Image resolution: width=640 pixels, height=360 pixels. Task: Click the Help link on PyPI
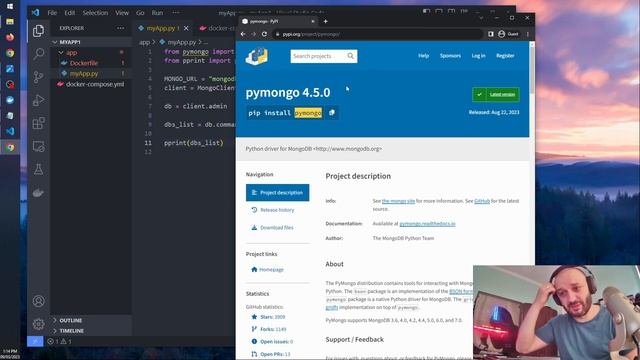pos(423,56)
